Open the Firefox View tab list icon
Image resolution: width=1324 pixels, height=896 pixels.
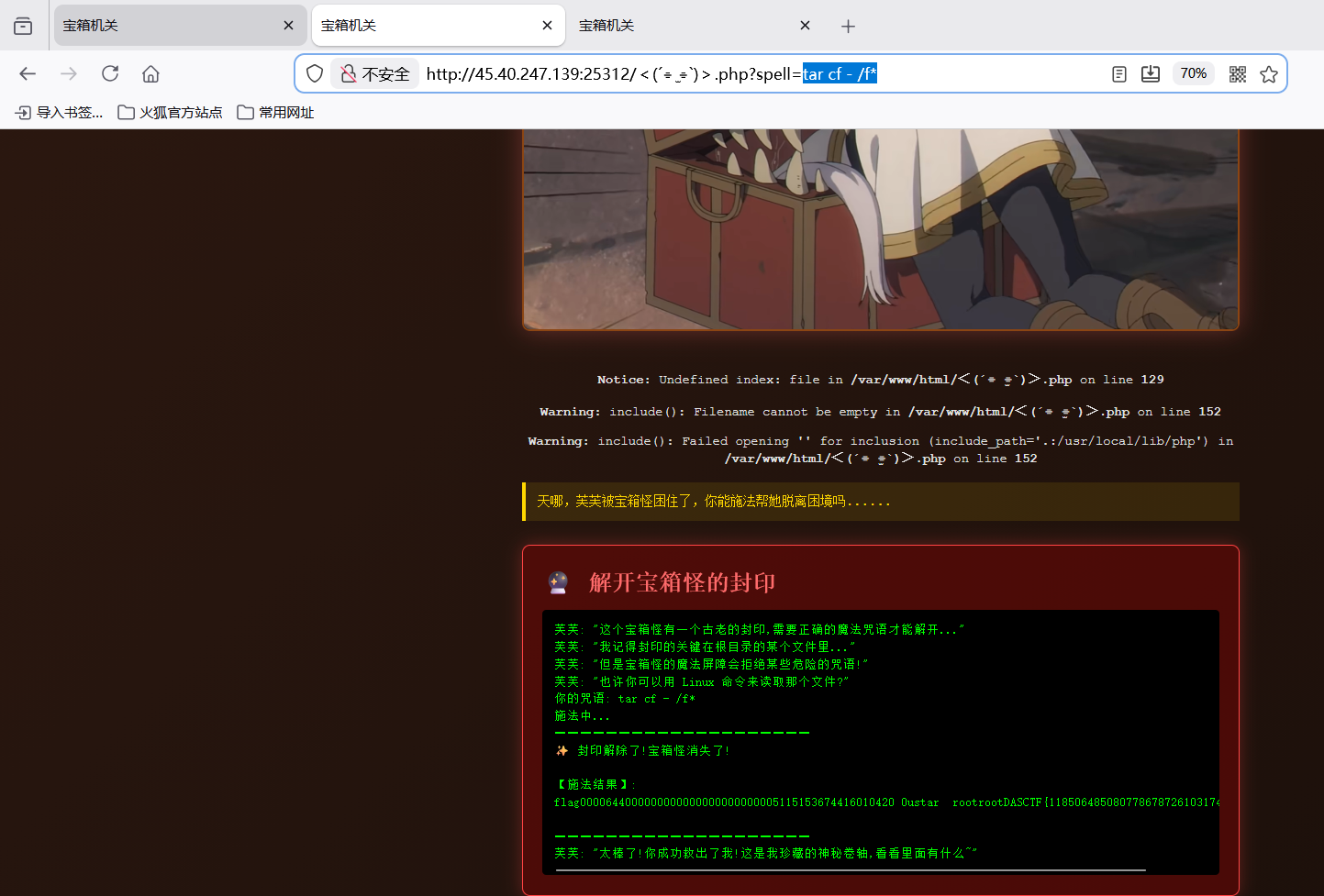click(23, 26)
